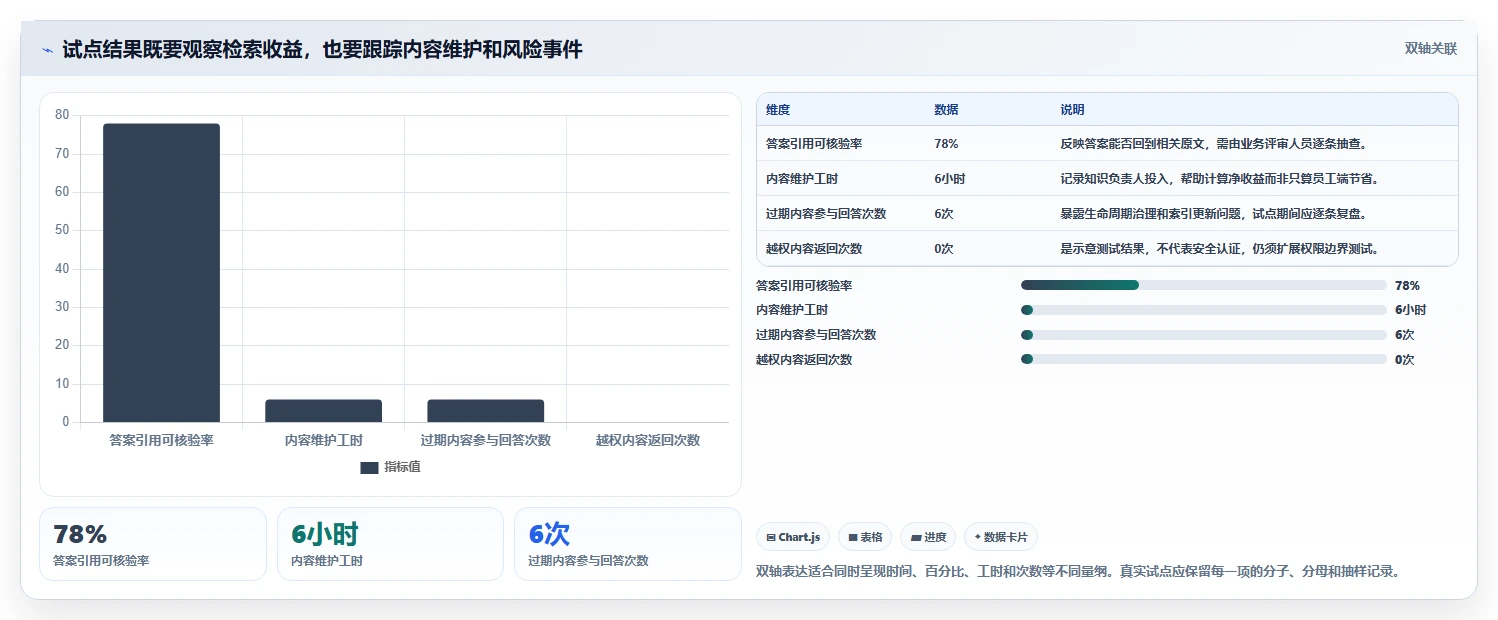Click the 说明 column header in the table
Screen dimensions: 1498x620
point(1072,110)
